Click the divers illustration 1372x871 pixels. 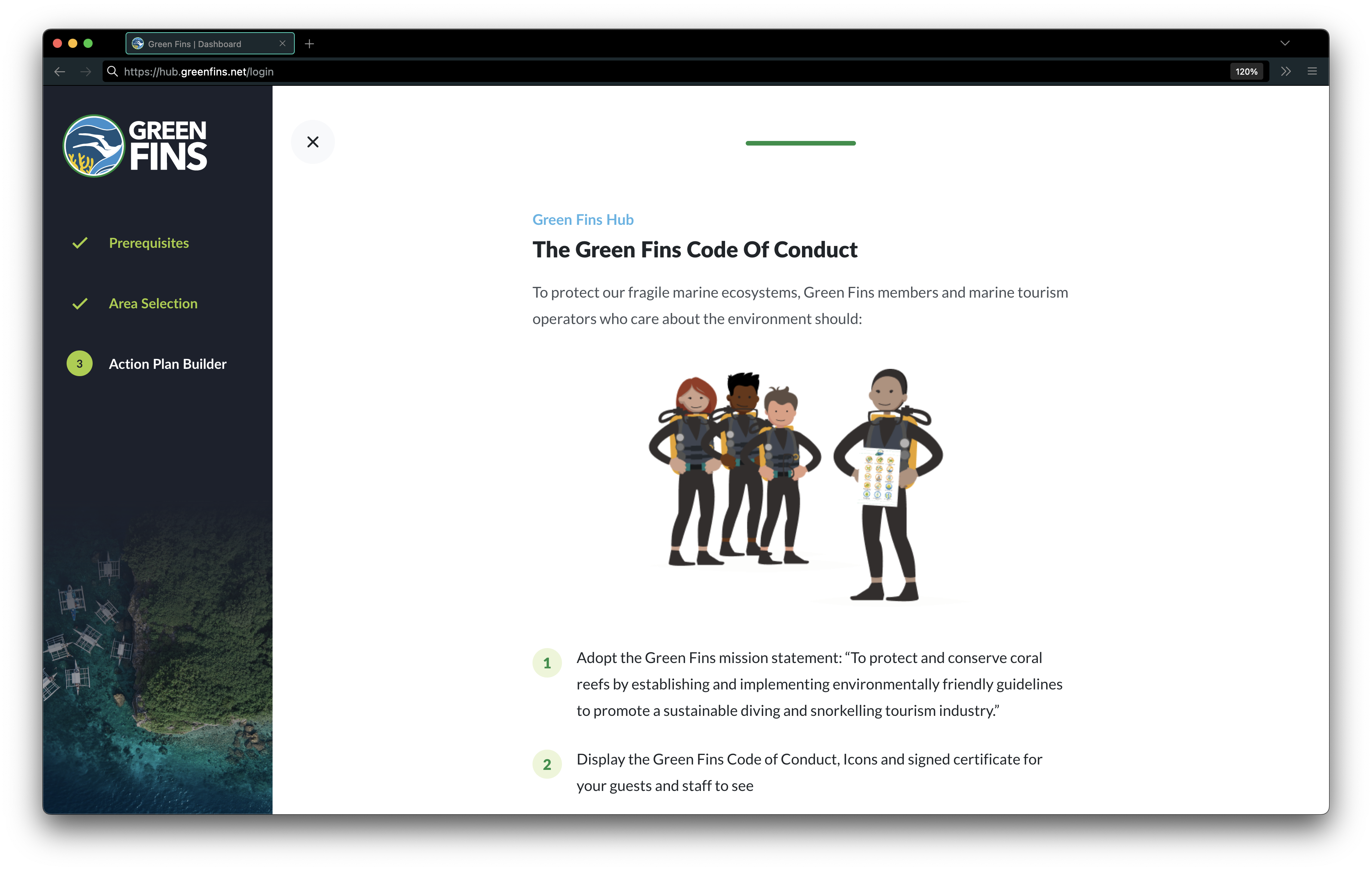coord(796,485)
